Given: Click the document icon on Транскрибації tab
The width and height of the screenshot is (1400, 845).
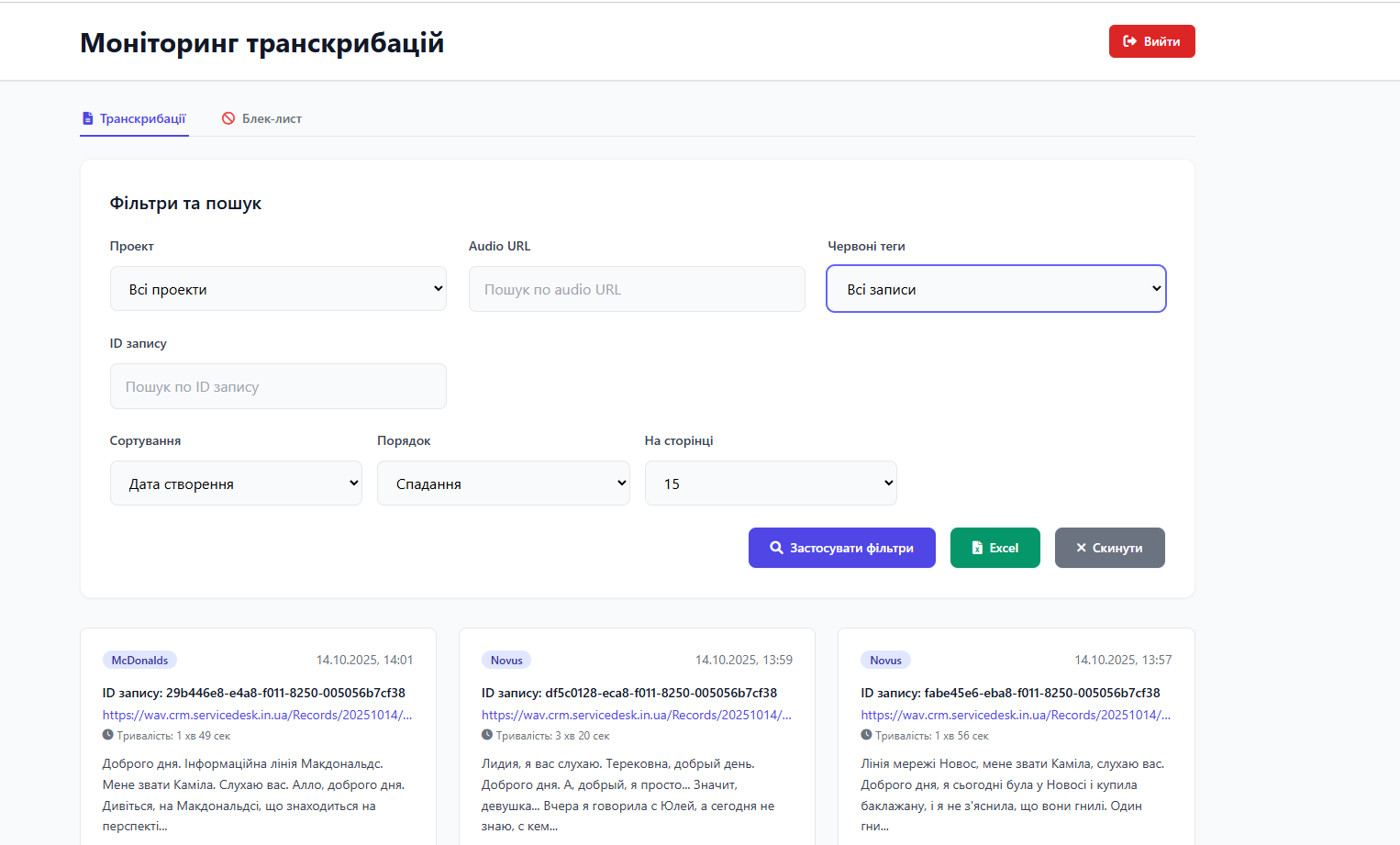Looking at the screenshot, I should (x=88, y=118).
